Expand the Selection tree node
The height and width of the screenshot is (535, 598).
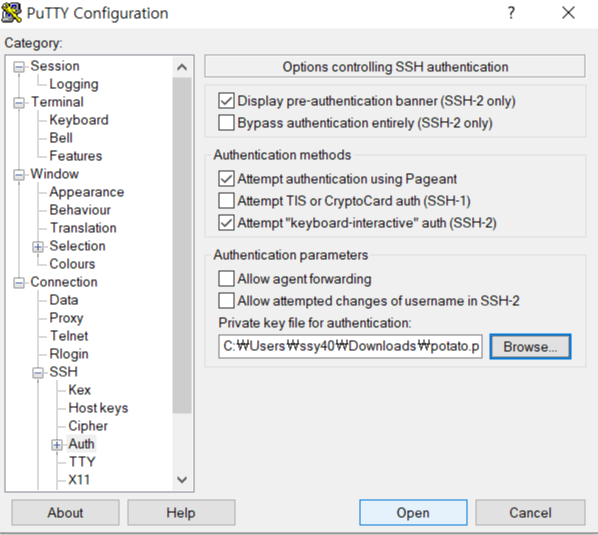38,247
